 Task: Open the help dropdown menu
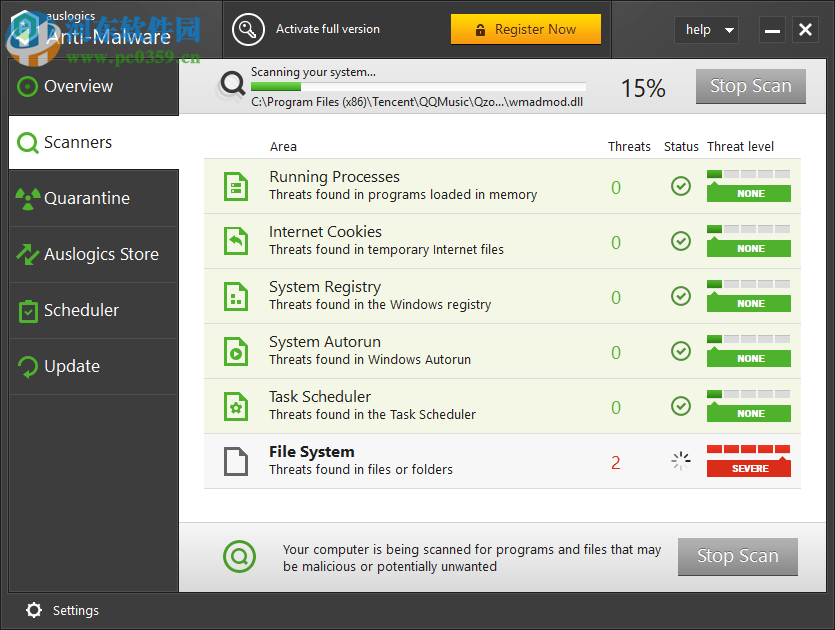[x=707, y=30]
